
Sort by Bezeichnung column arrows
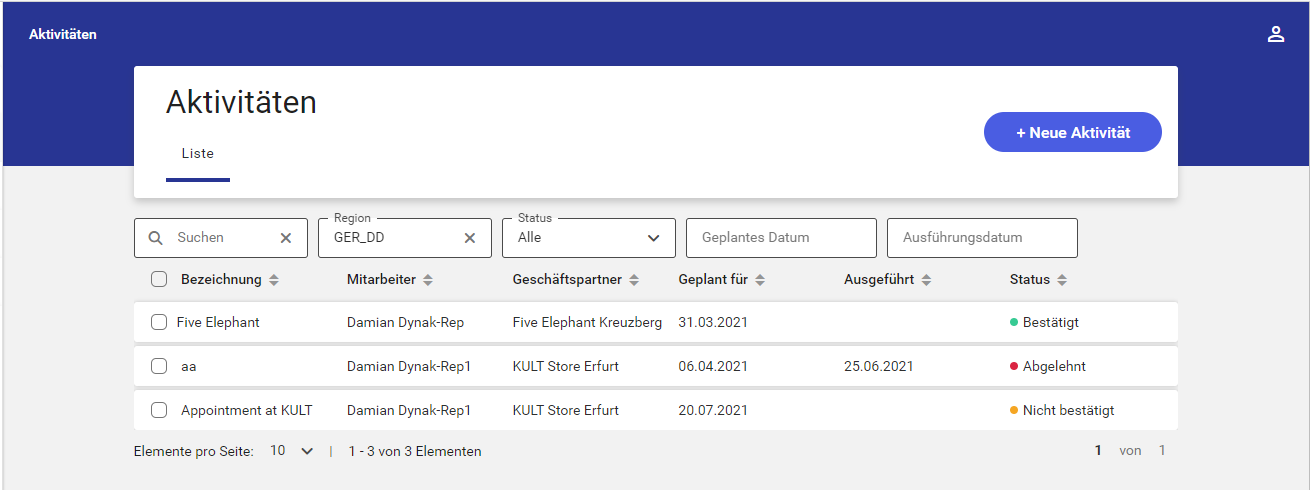point(274,280)
